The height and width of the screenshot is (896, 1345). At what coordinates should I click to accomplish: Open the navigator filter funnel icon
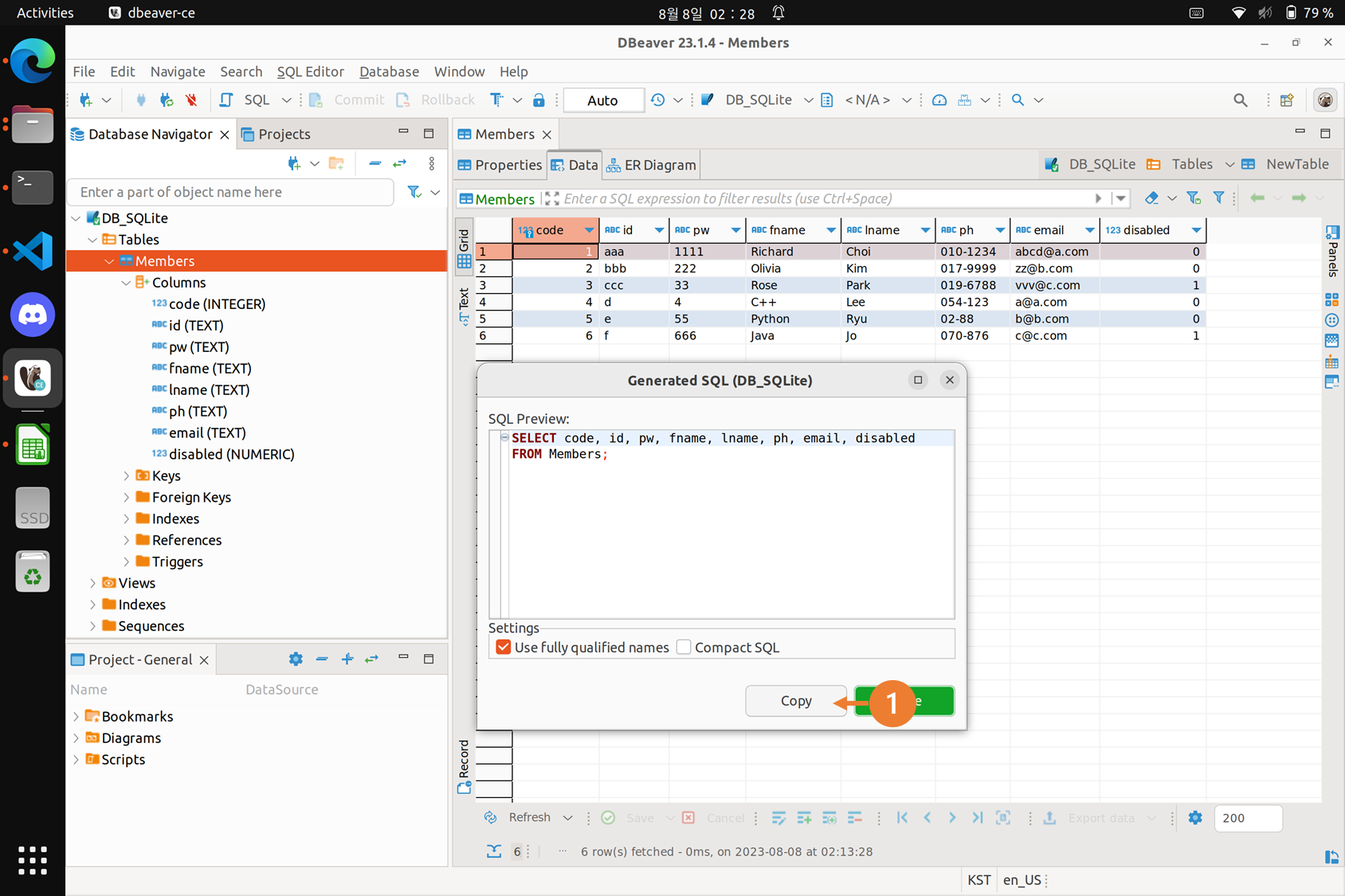click(x=414, y=192)
